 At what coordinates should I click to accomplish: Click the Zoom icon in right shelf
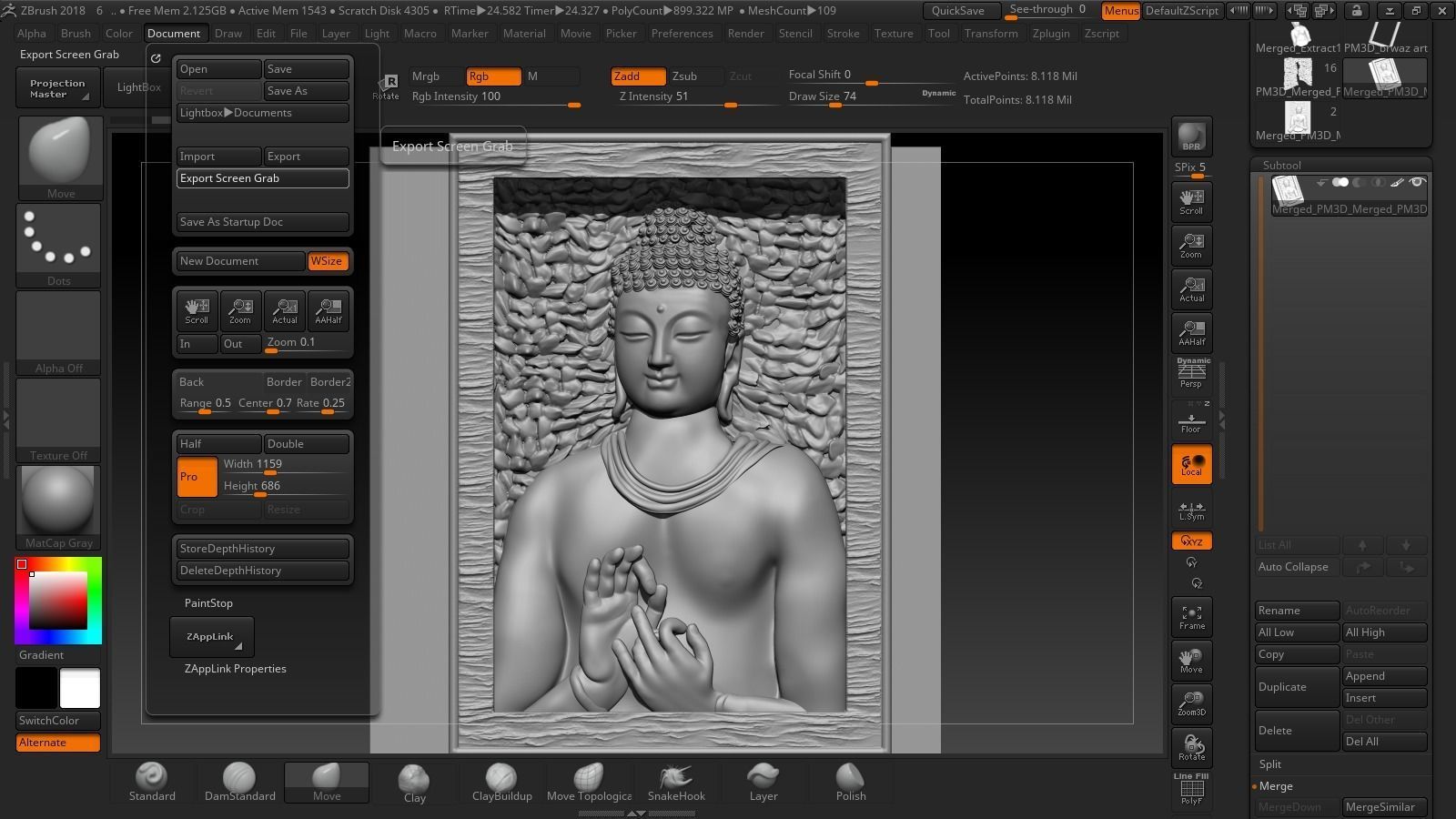tap(1191, 246)
